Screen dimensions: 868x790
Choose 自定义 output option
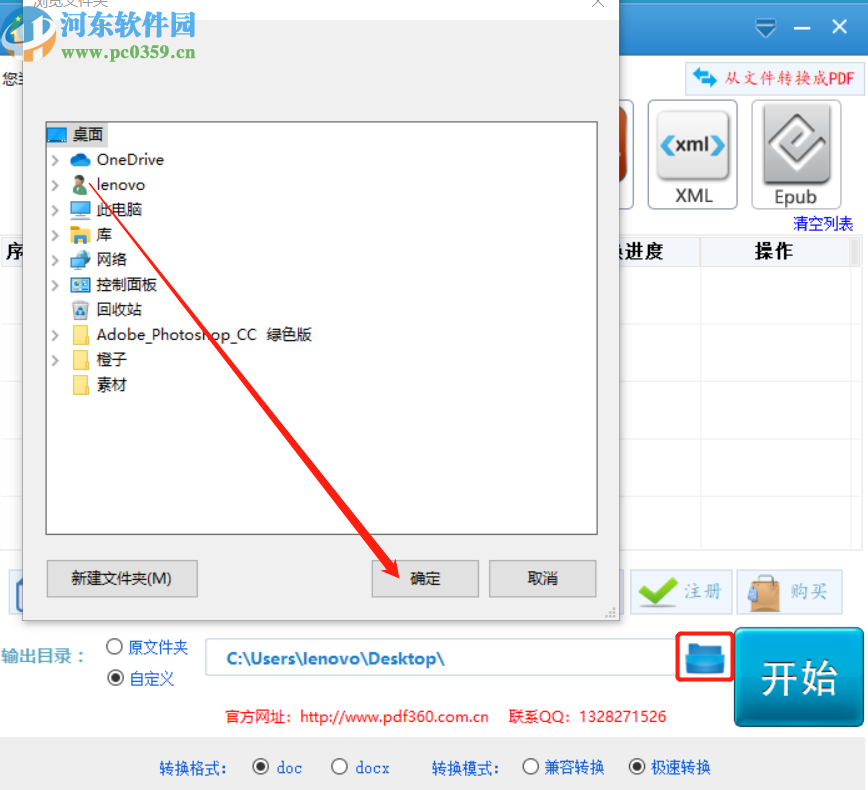coord(115,678)
